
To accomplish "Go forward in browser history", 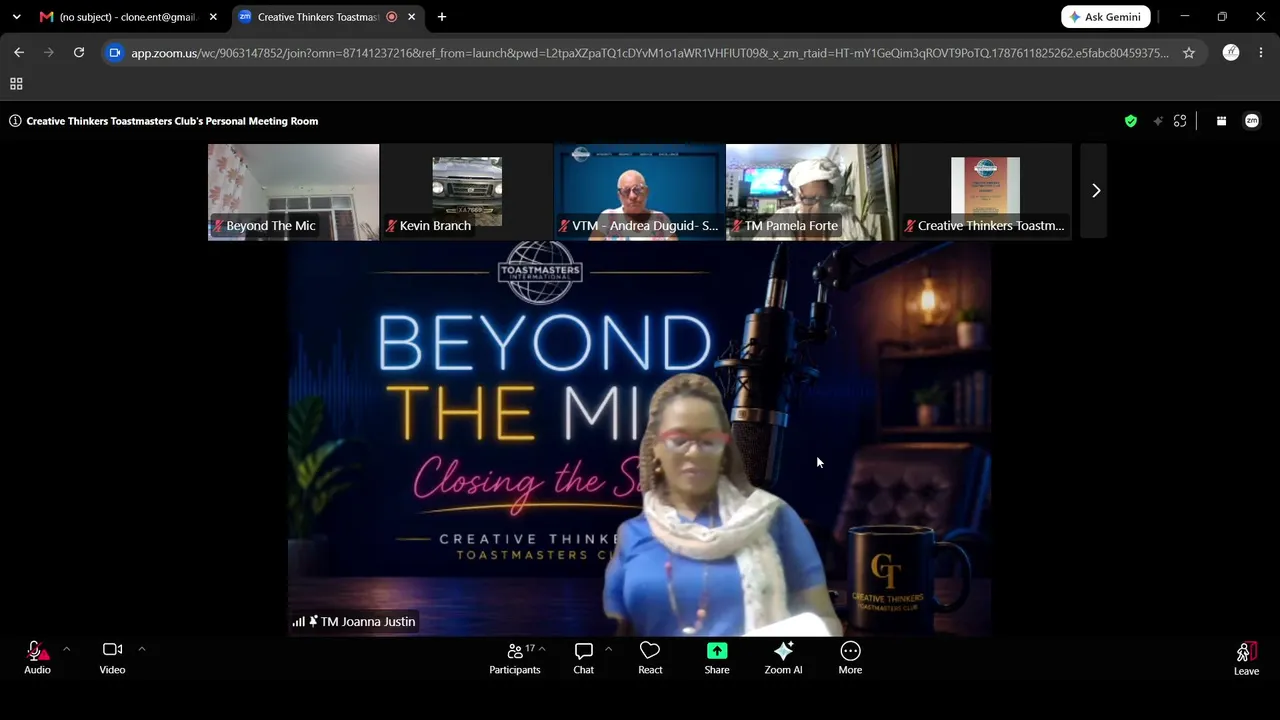I will [x=49, y=53].
